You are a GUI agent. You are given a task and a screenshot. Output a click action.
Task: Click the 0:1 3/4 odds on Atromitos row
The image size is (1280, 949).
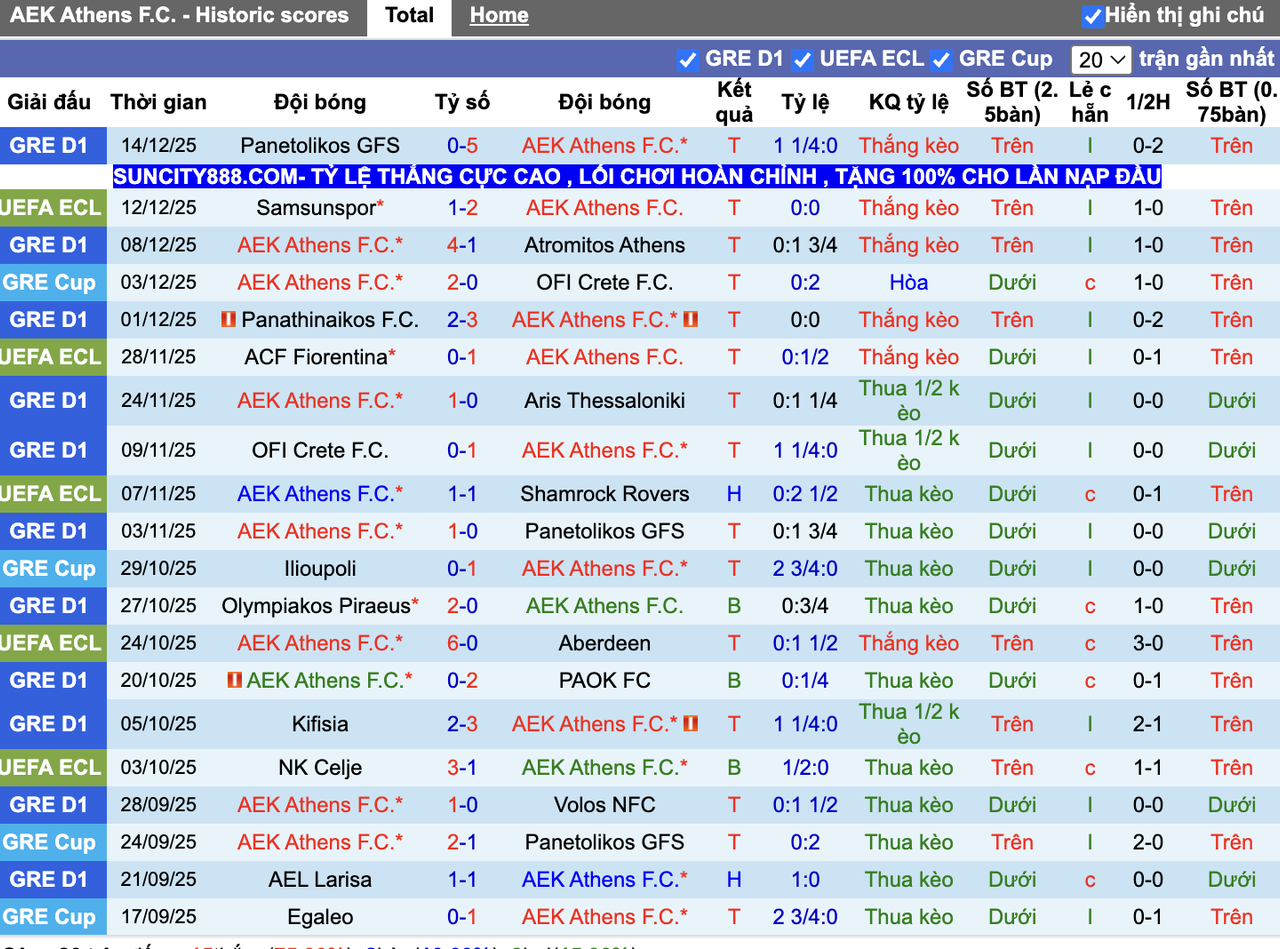point(805,245)
